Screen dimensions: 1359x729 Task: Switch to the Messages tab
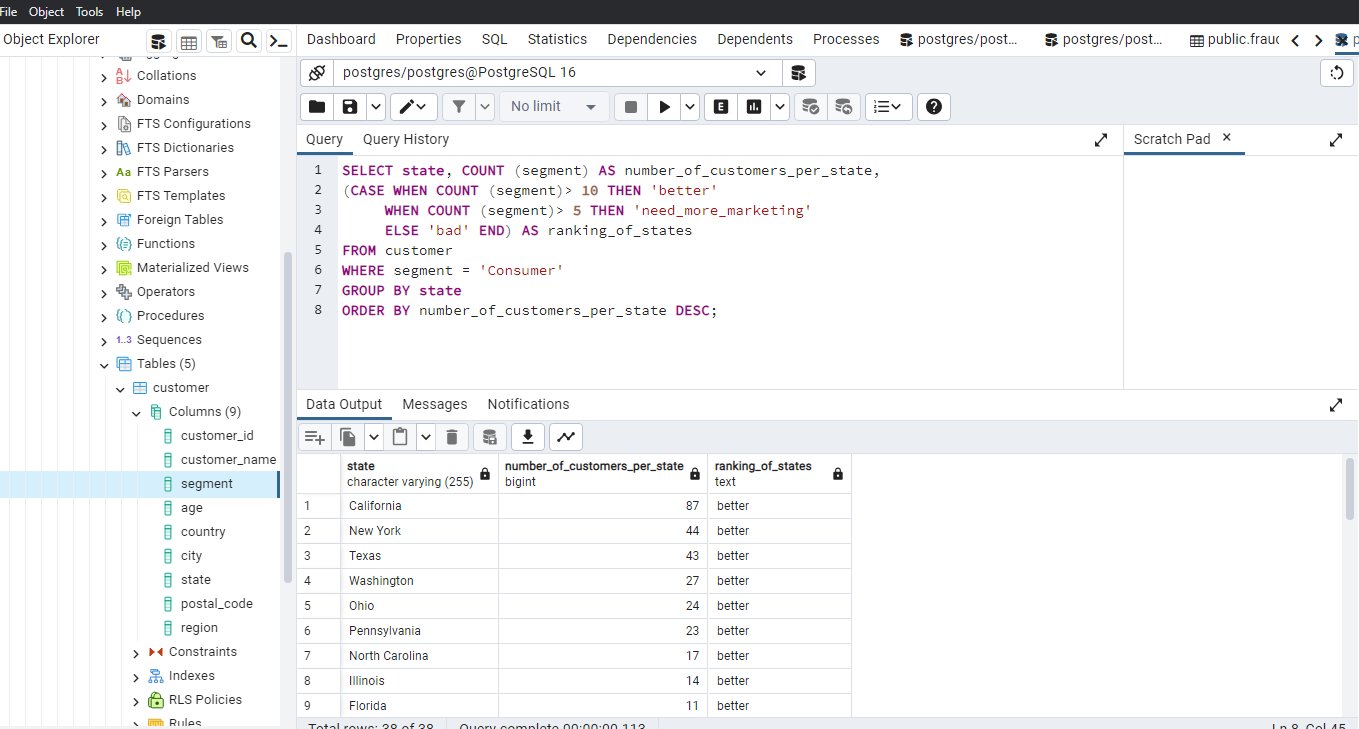click(x=434, y=404)
